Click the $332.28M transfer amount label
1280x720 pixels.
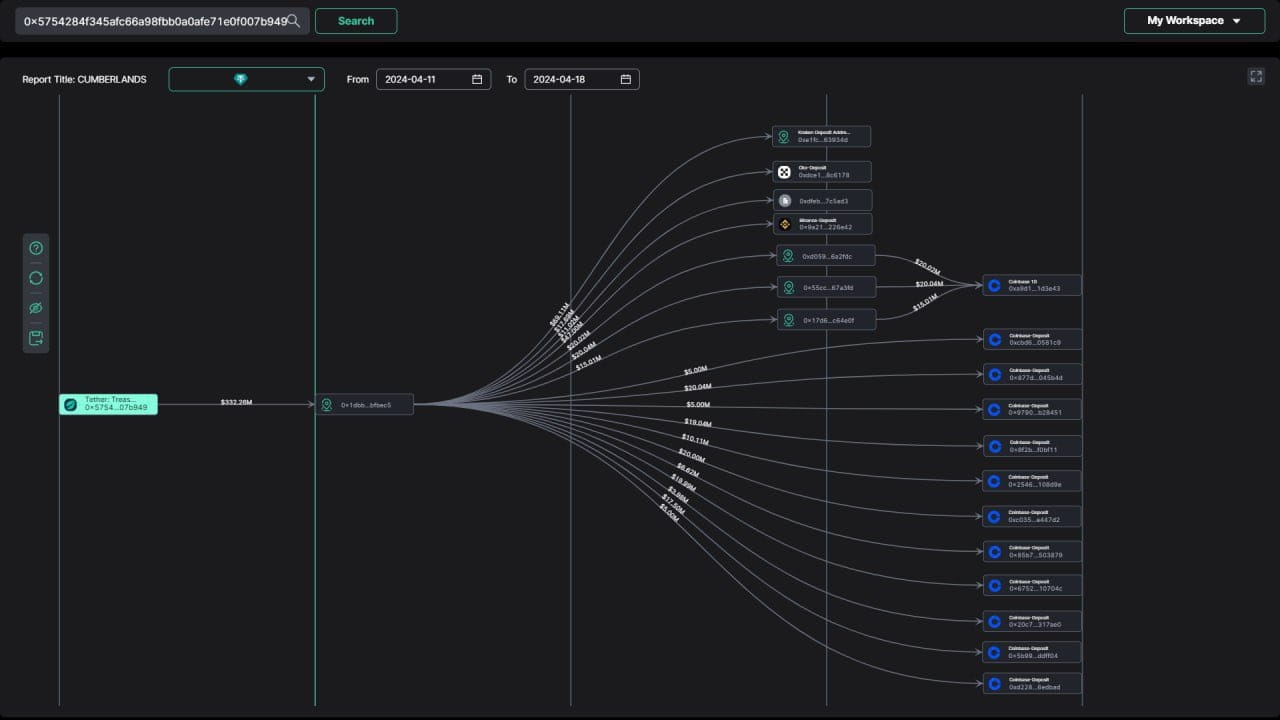pos(236,402)
